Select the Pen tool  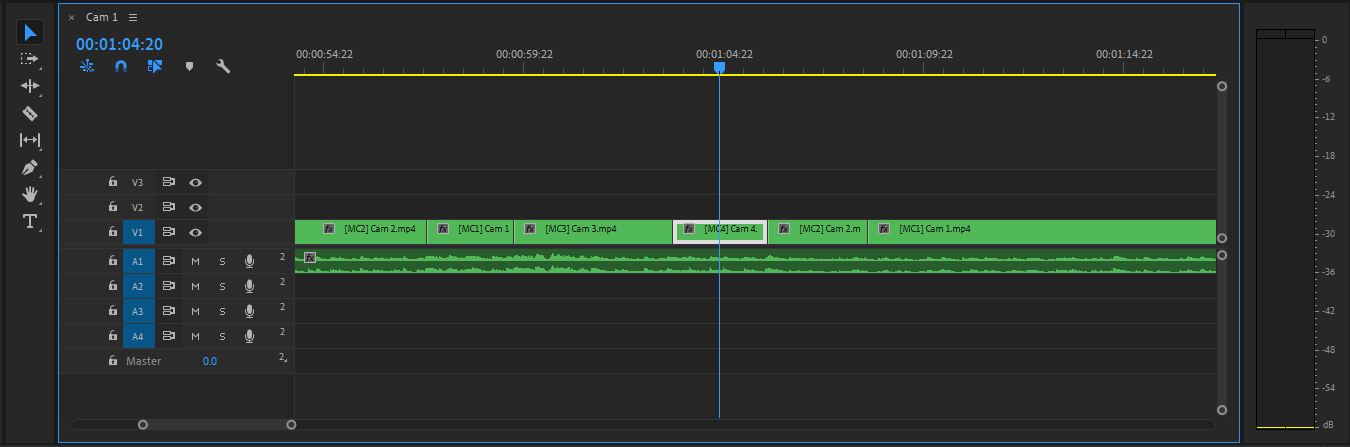coord(30,167)
